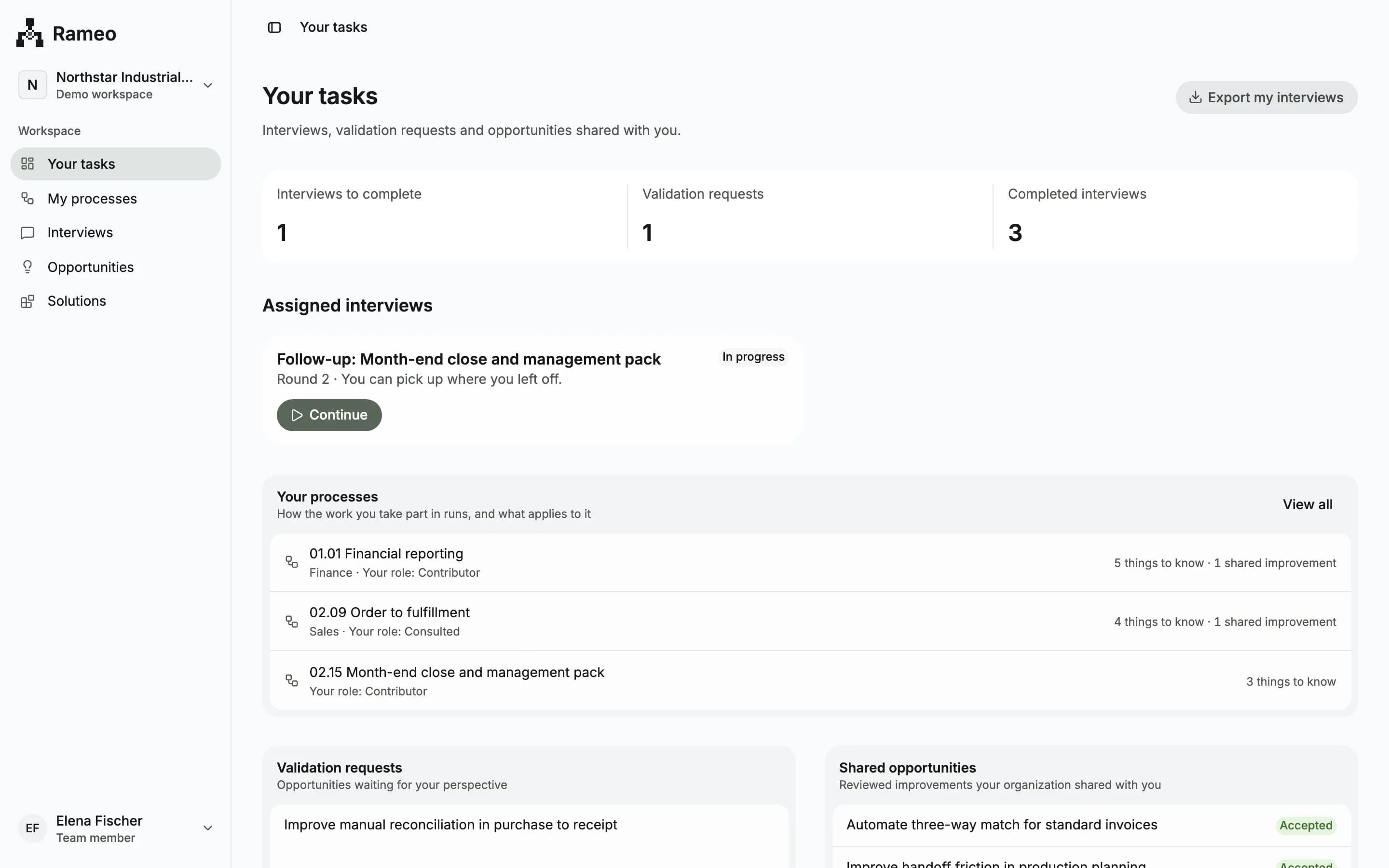This screenshot has width=1389, height=868.
Task: Click the Follow-up interview card title
Action: click(x=468, y=359)
